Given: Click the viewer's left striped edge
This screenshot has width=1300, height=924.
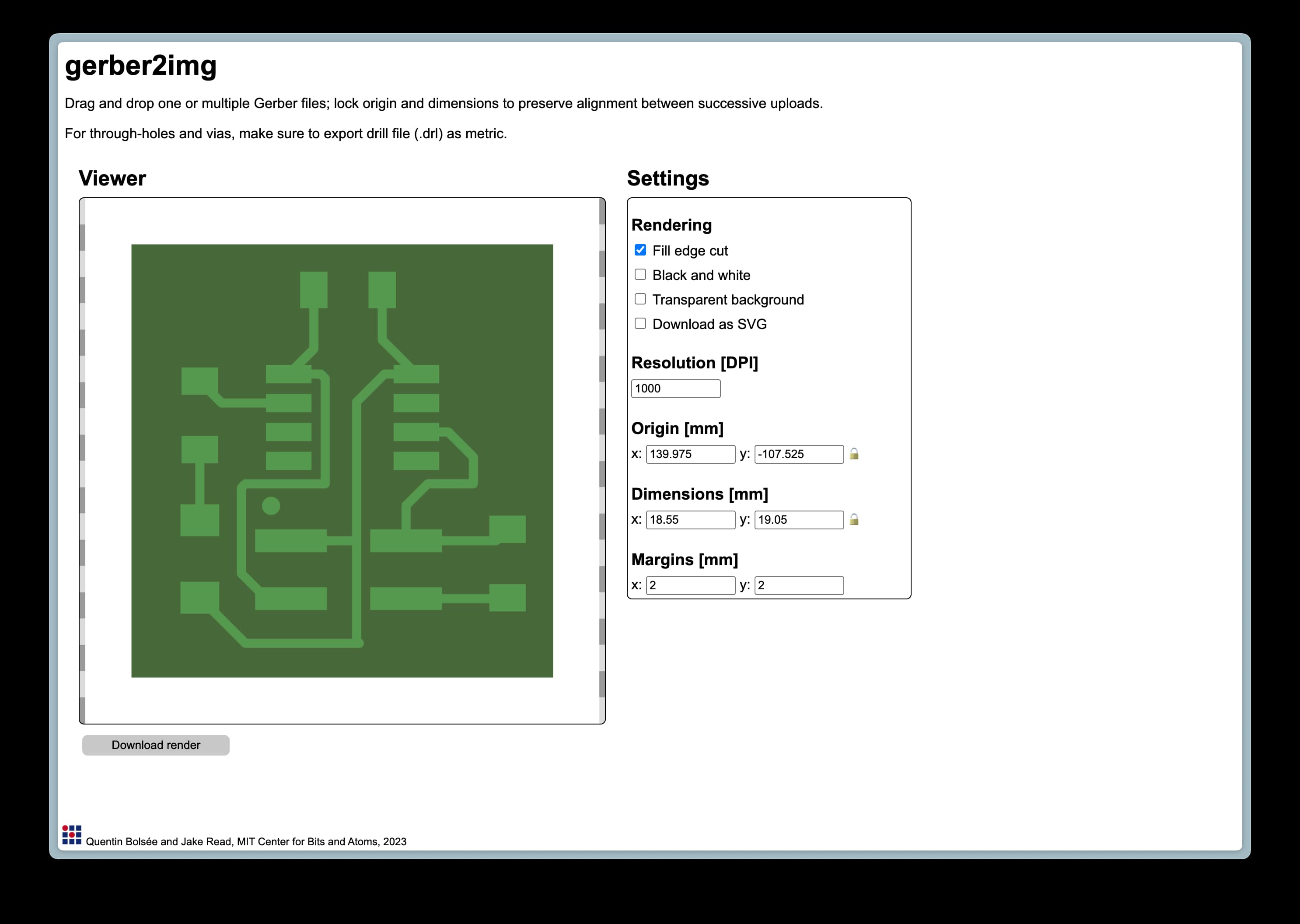Looking at the screenshot, I should pos(83,461).
